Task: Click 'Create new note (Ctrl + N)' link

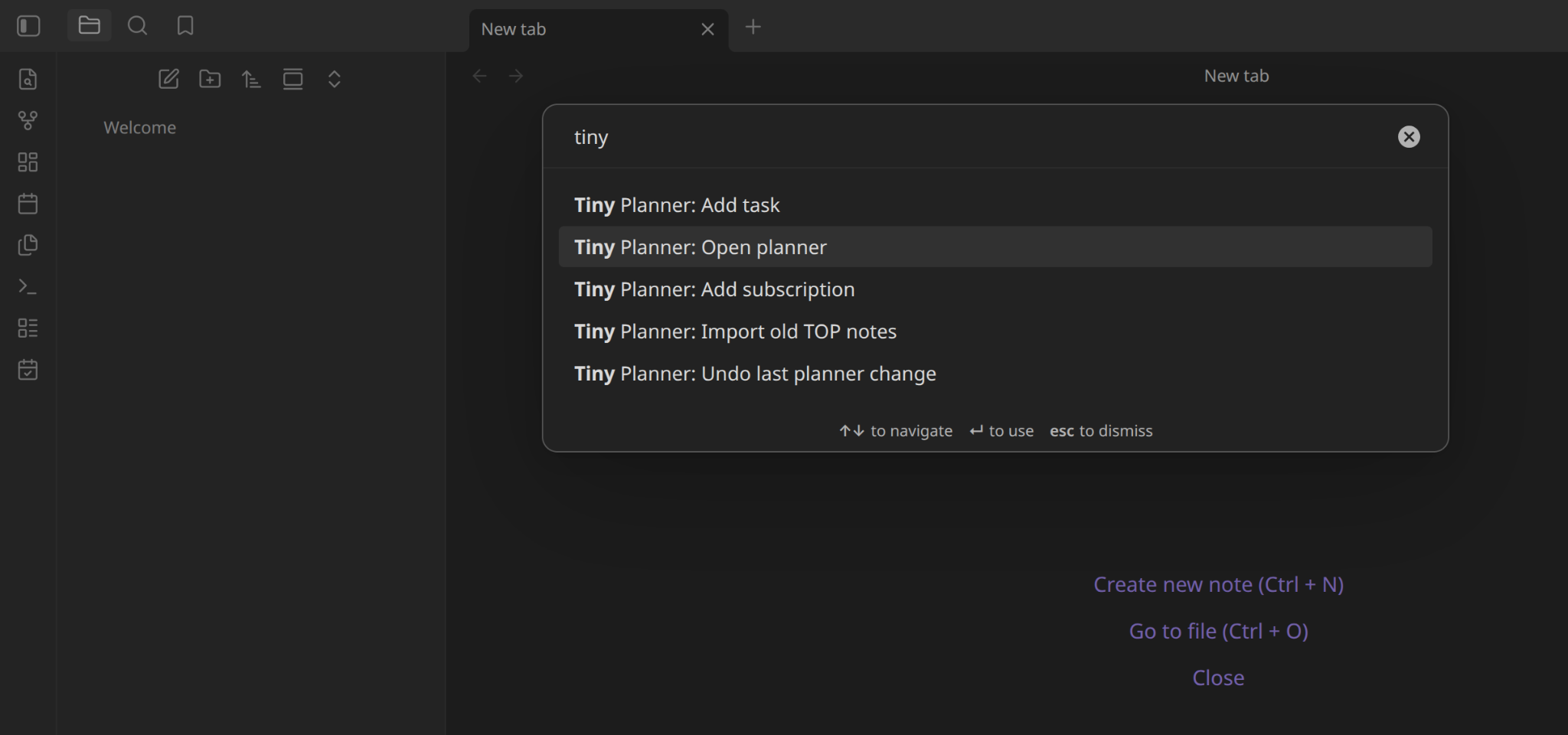Action: (x=1218, y=584)
